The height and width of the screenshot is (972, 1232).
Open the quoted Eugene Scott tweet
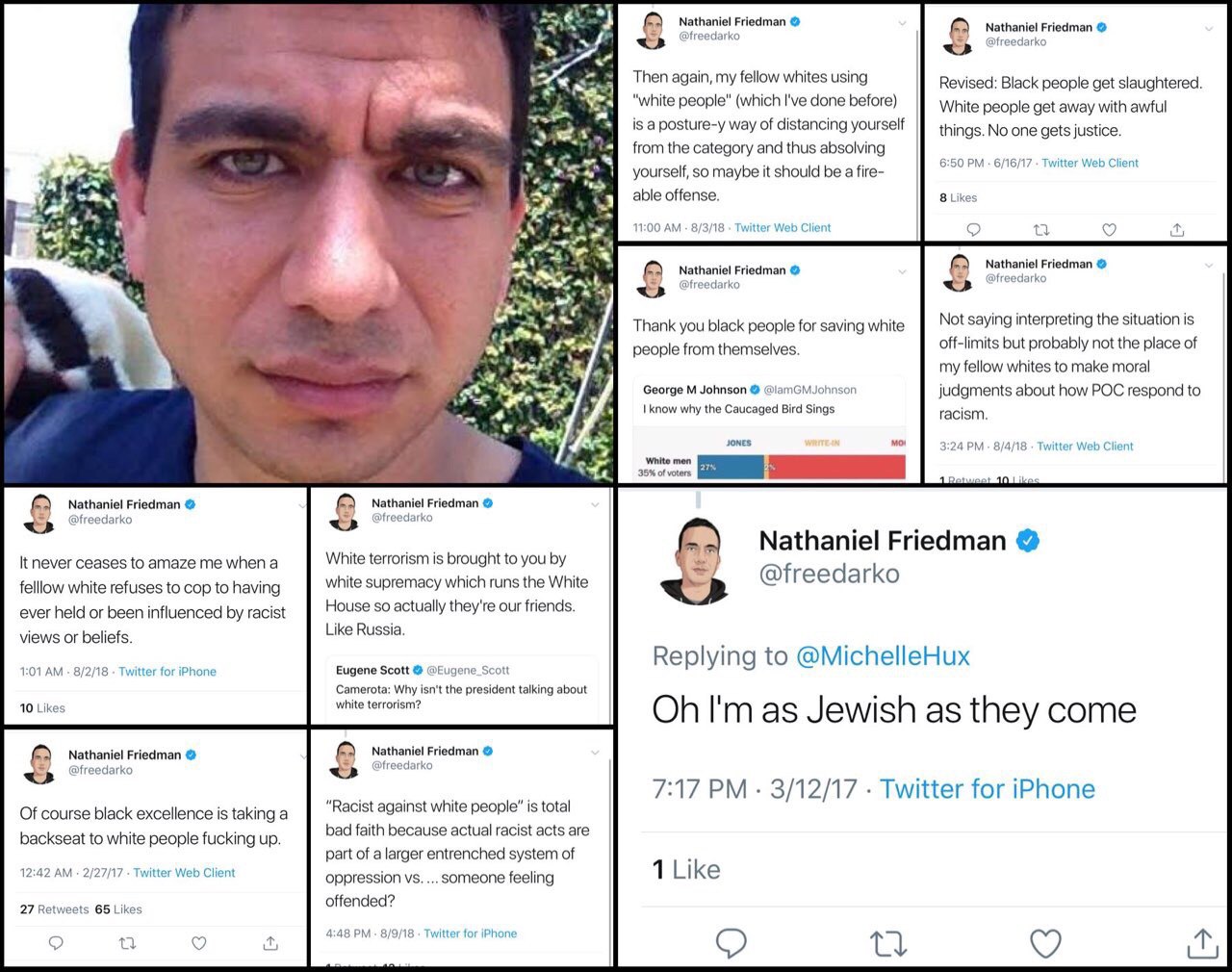pos(461,687)
